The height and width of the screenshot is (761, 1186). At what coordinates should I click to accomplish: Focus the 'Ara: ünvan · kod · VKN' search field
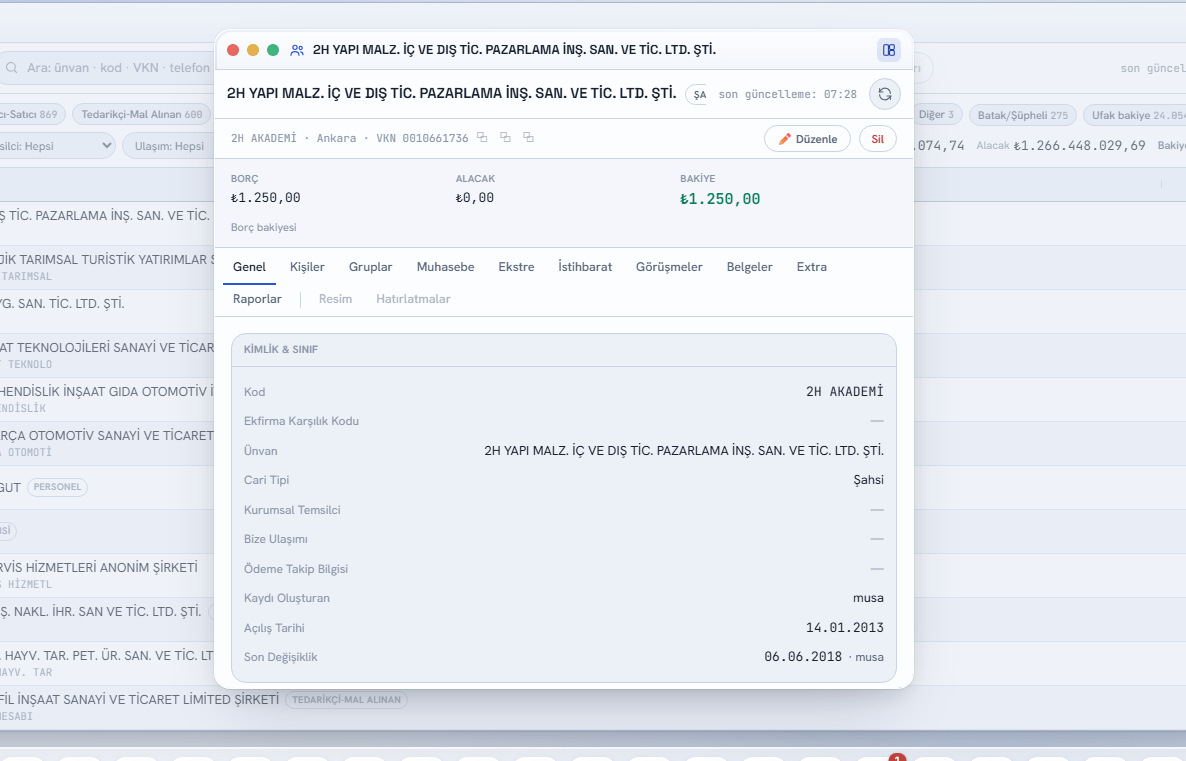107,68
